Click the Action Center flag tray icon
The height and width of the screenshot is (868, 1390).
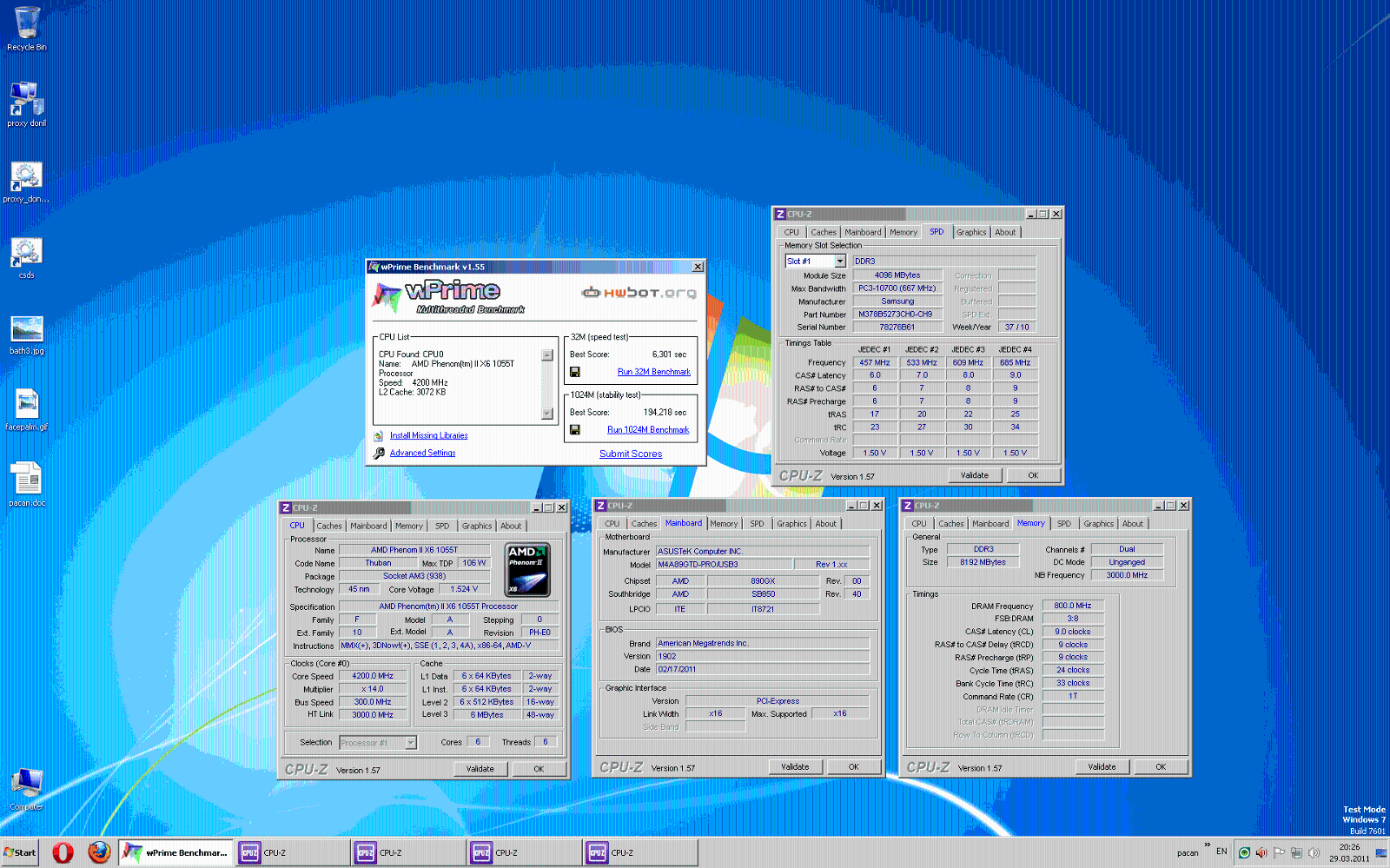pyautogui.click(x=1279, y=852)
